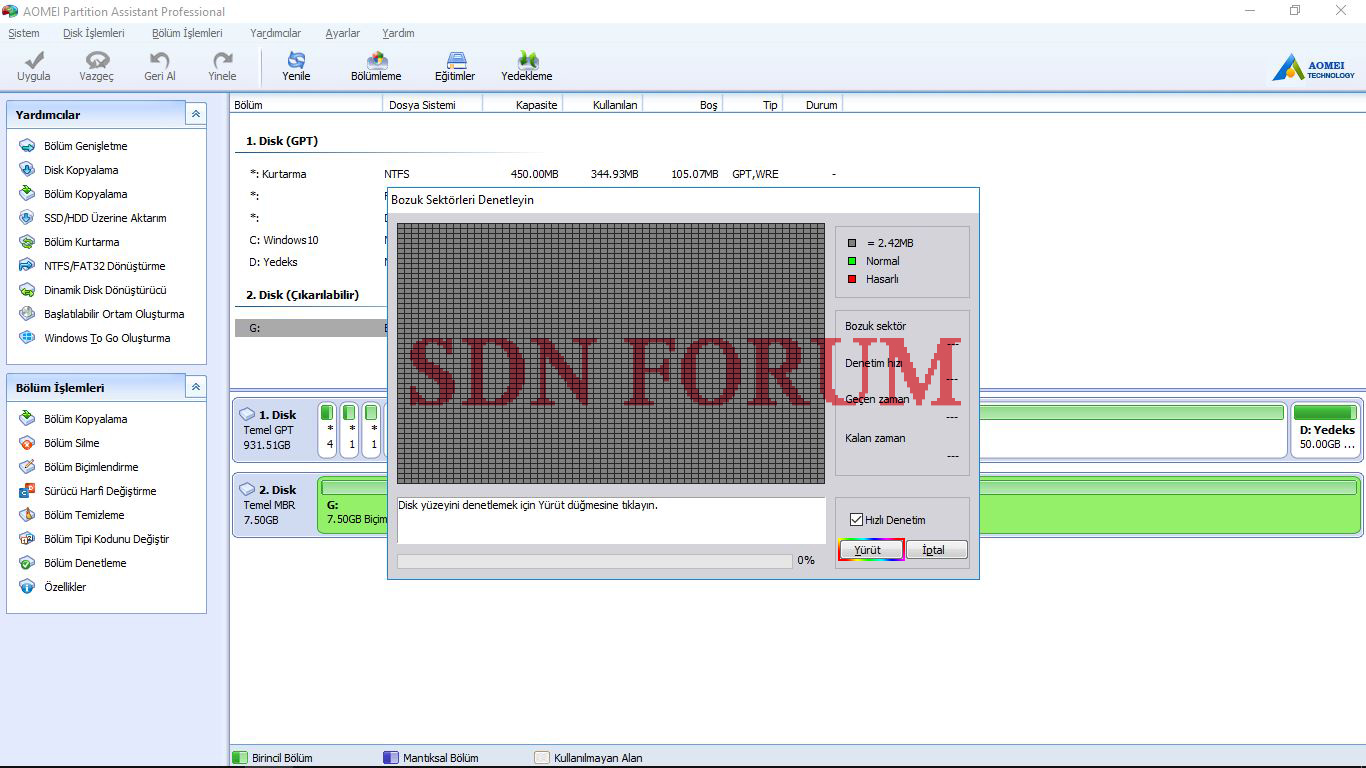
Task: Click the Yenile refresh toolbar icon
Action: [296, 62]
